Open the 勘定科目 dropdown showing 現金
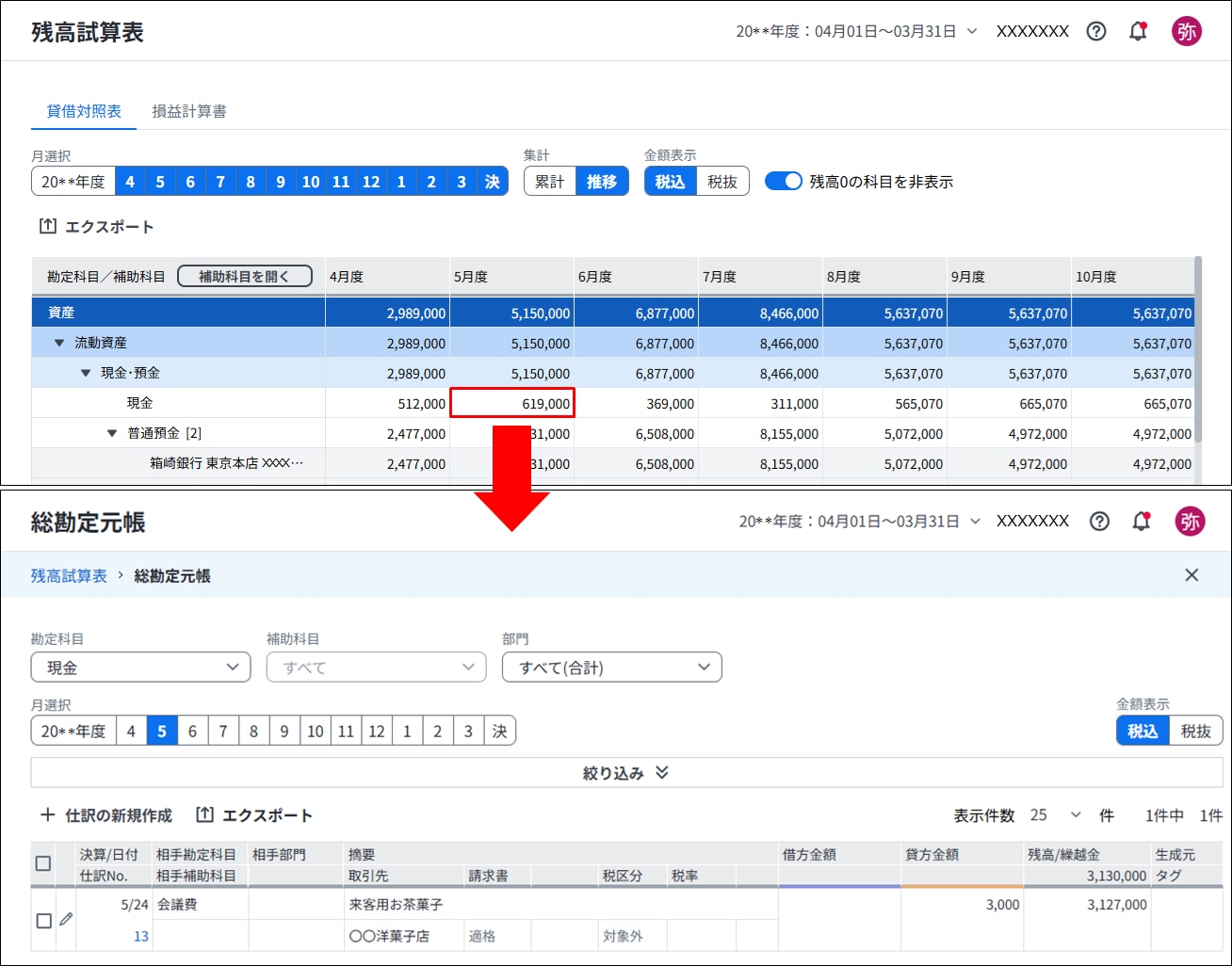This screenshot has width=1232, height=966. 141,668
